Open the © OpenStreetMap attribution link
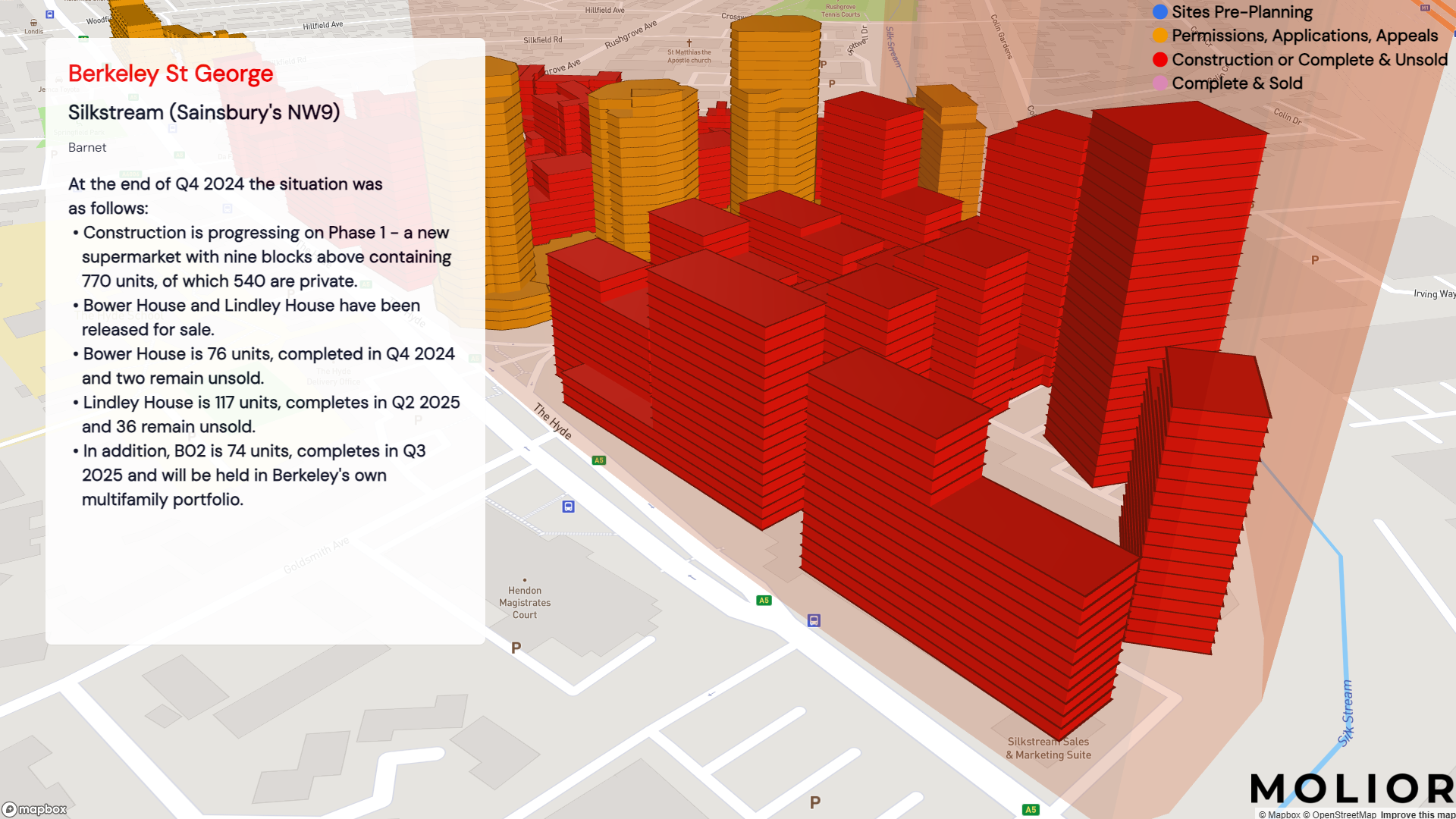The width and height of the screenshot is (1456, 819). point(1339,814)
